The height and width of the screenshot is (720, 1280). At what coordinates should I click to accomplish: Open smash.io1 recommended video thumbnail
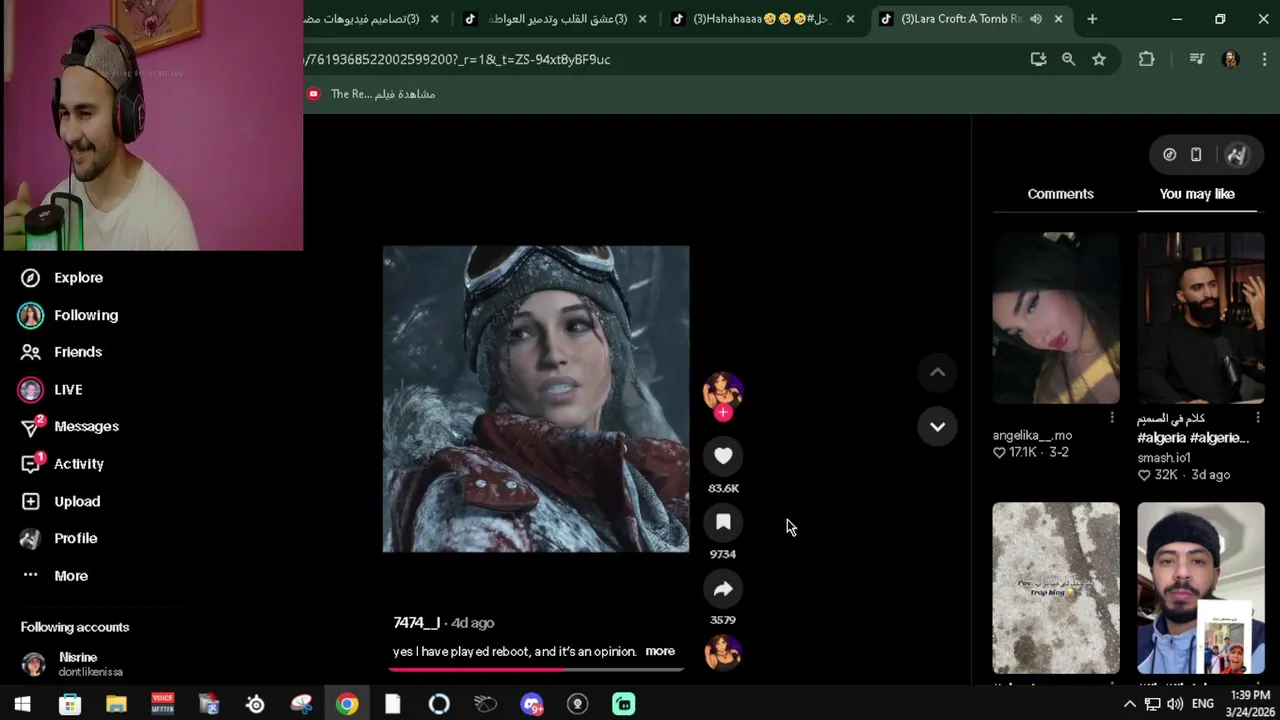tap(1201, 318)
